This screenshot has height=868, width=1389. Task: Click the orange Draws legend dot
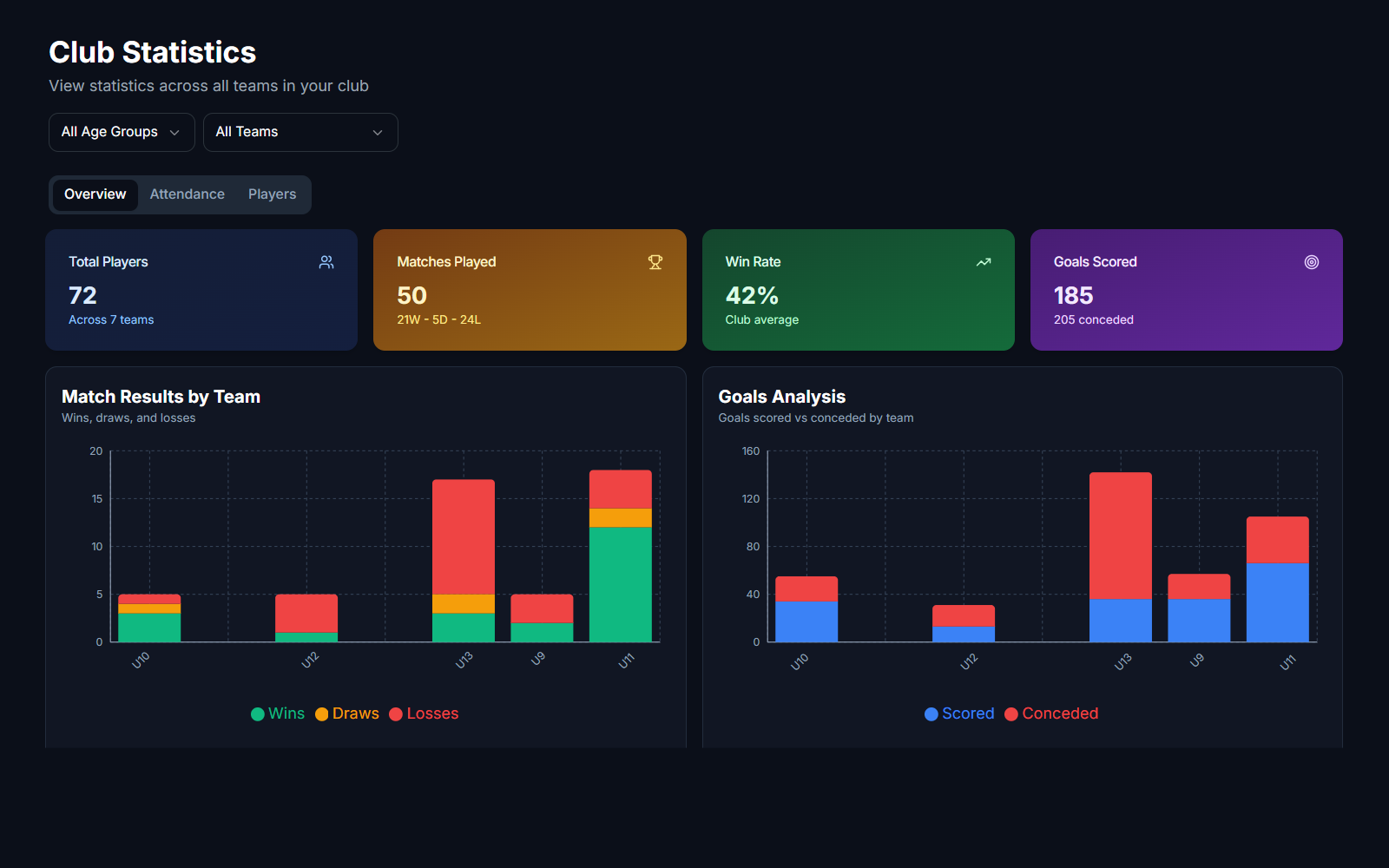(x=322, y=714)
